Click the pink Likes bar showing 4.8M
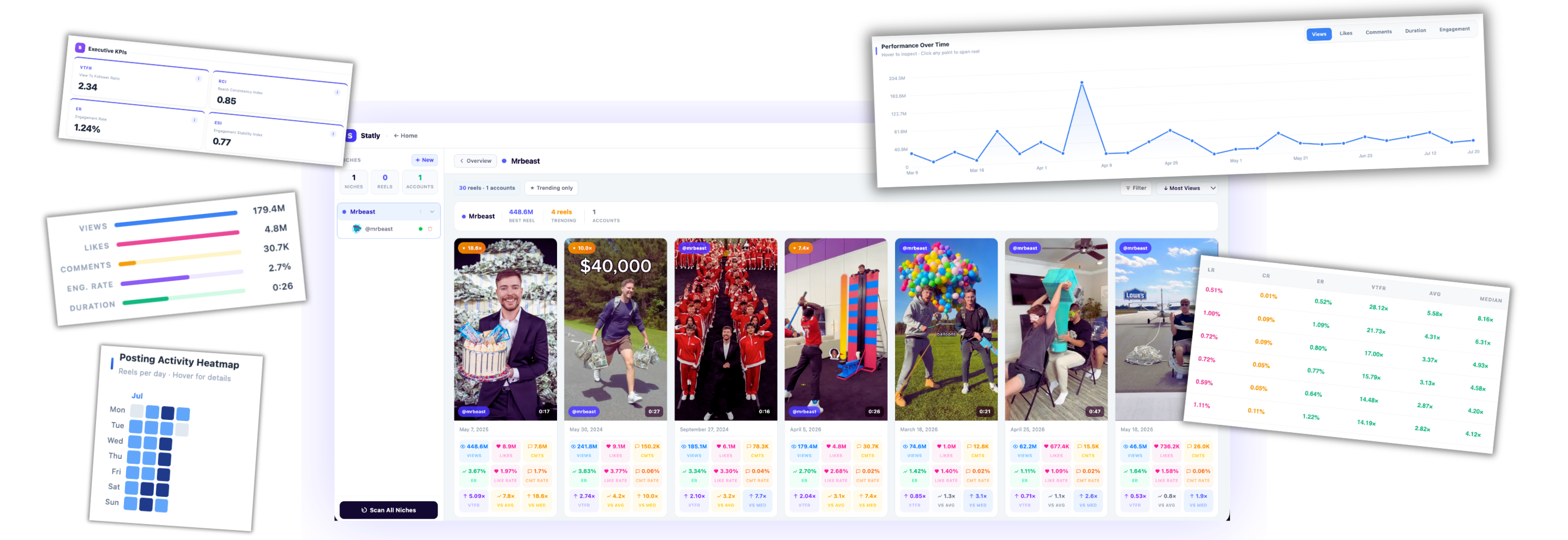Viewport: 1568px width, 540px height. (178, 239)
